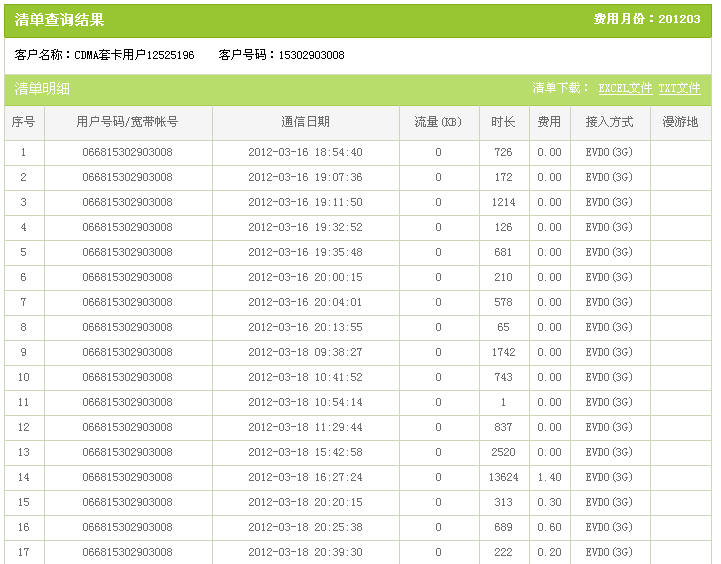Download the EXCEL文件 bill list

pos(625,89)
